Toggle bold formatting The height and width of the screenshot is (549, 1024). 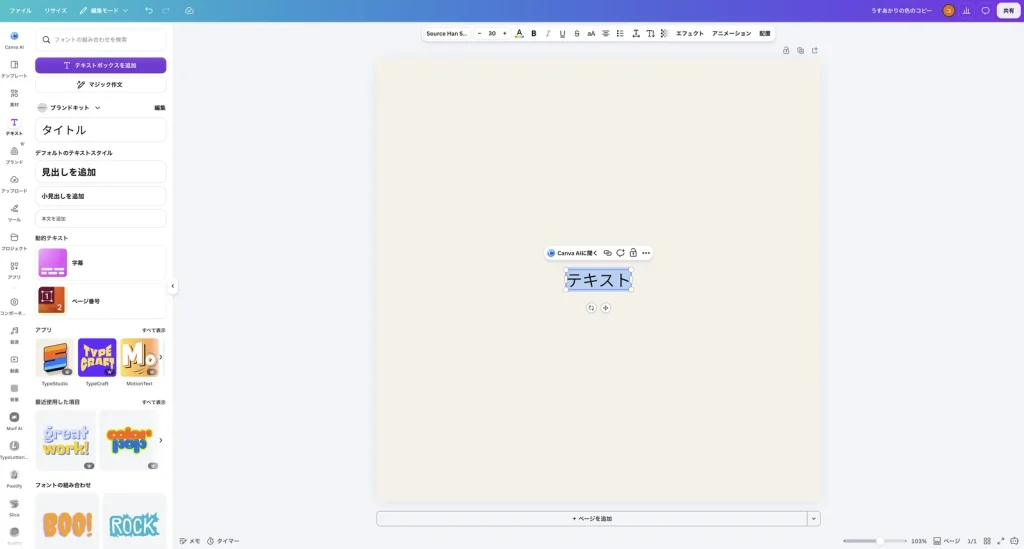(x=534, y=33)
